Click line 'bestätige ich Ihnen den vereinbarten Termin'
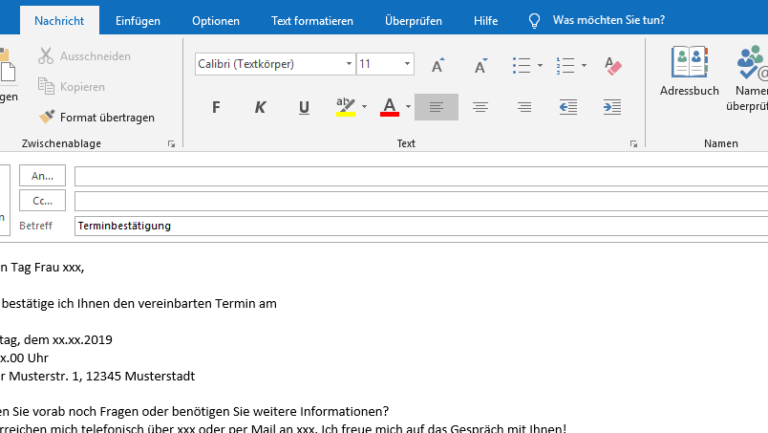Image resolution: width=768 pixels, height=433 pixels. coord(129,304)
